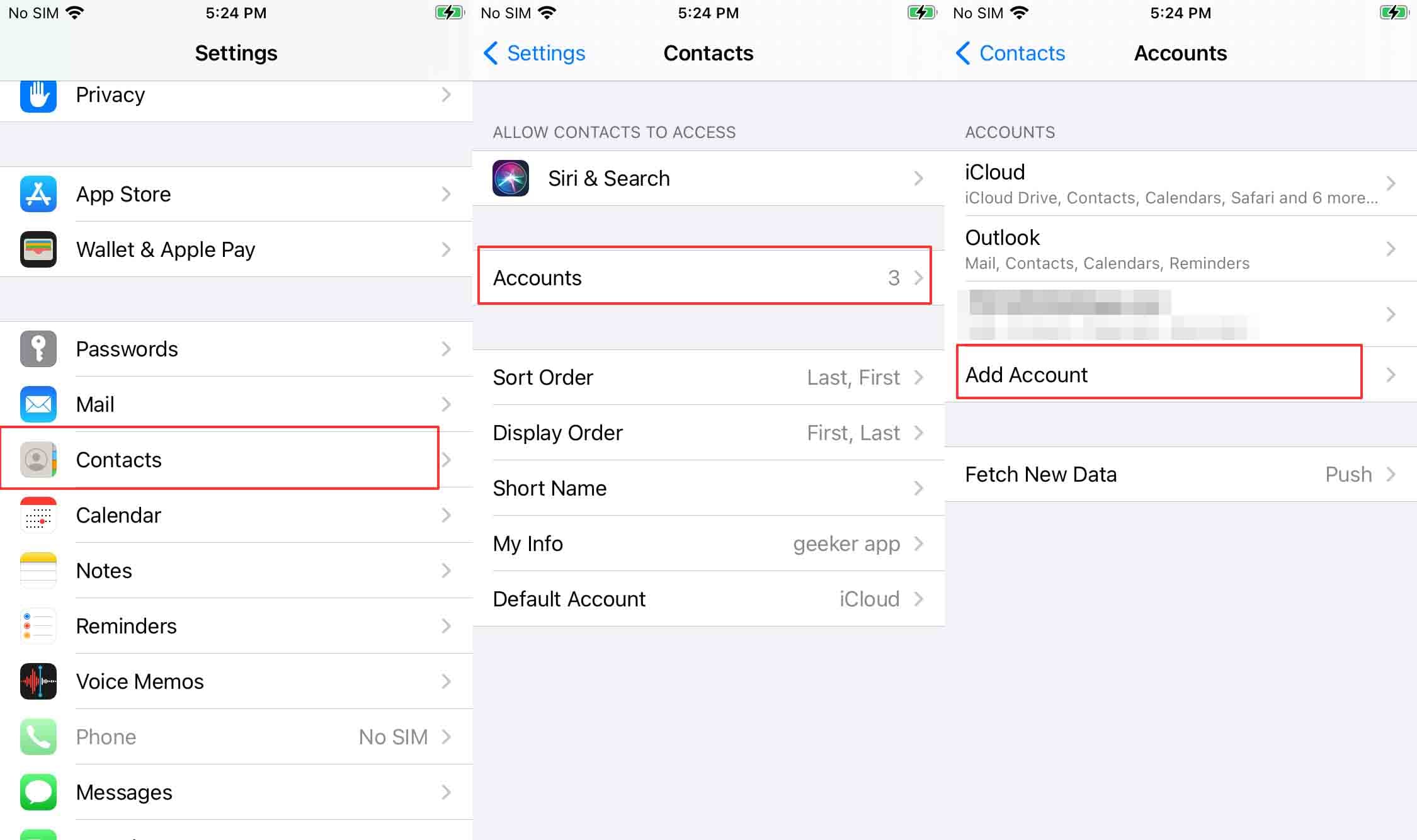The width and height of the screenshot is (1417, 840).
Task: Tap the Voice Memos waveform icon
Action: [x=38, y=681]
